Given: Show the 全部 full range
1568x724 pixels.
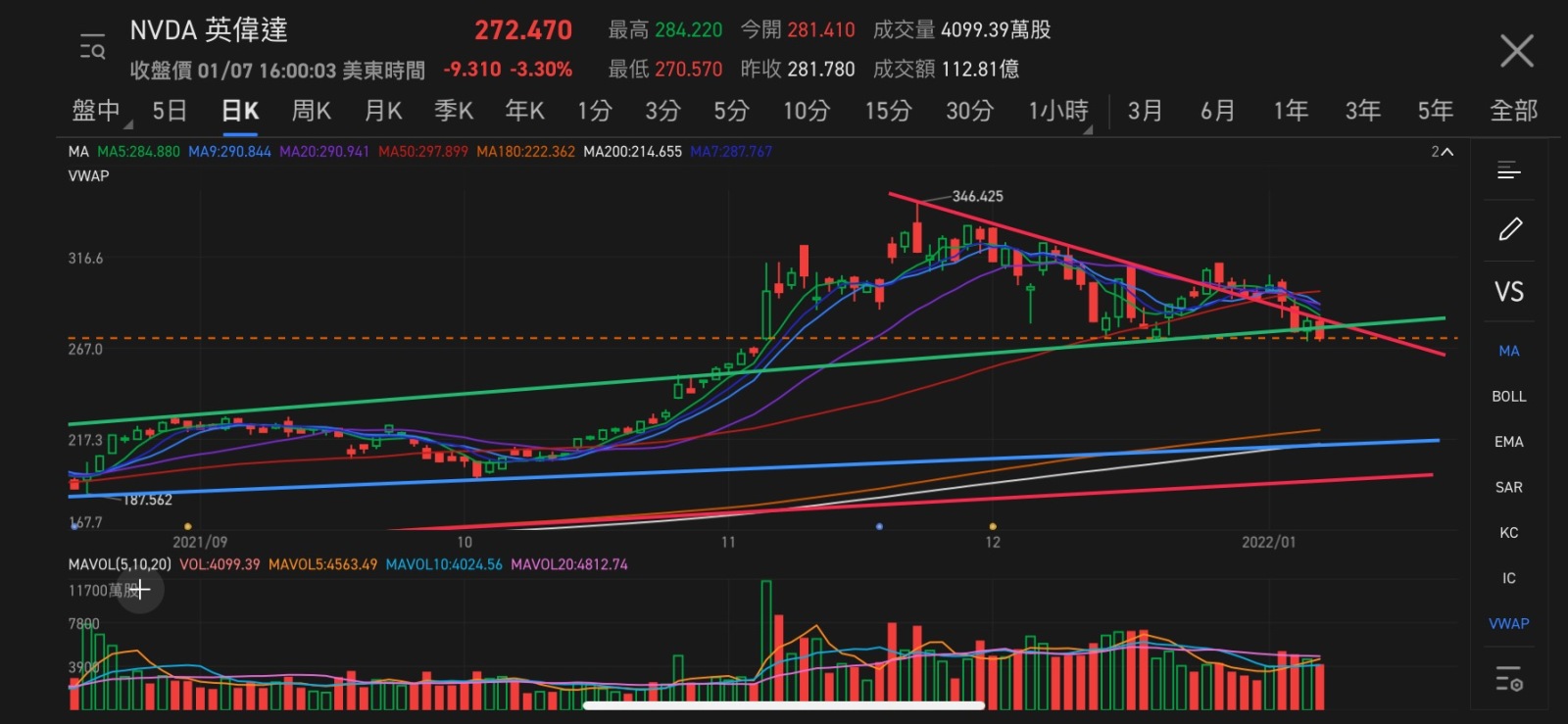Looking at the screenshot, I should pyautogui.click(x=1514, y=111).
